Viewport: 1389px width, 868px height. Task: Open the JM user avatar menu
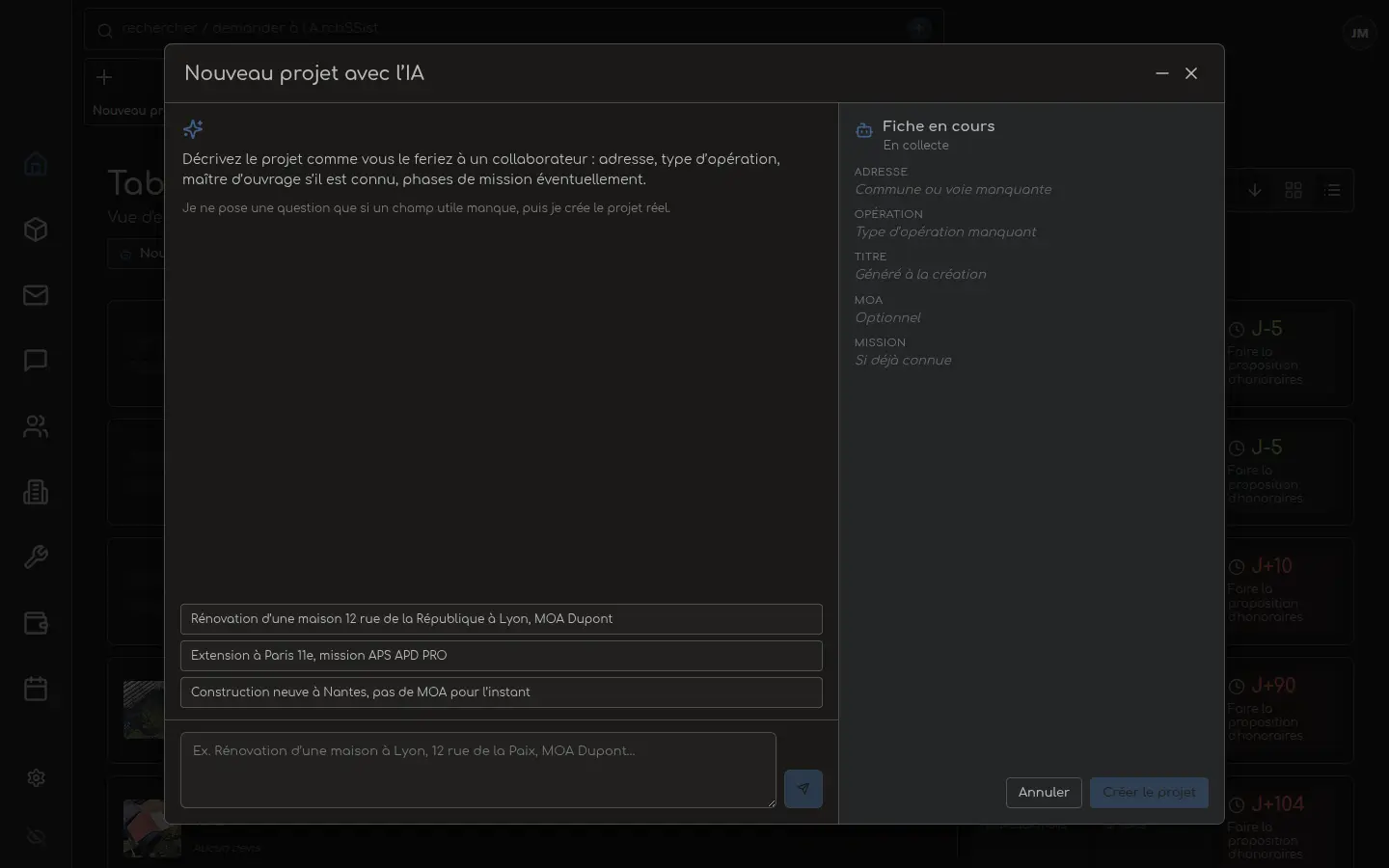tap(1359, 33)
